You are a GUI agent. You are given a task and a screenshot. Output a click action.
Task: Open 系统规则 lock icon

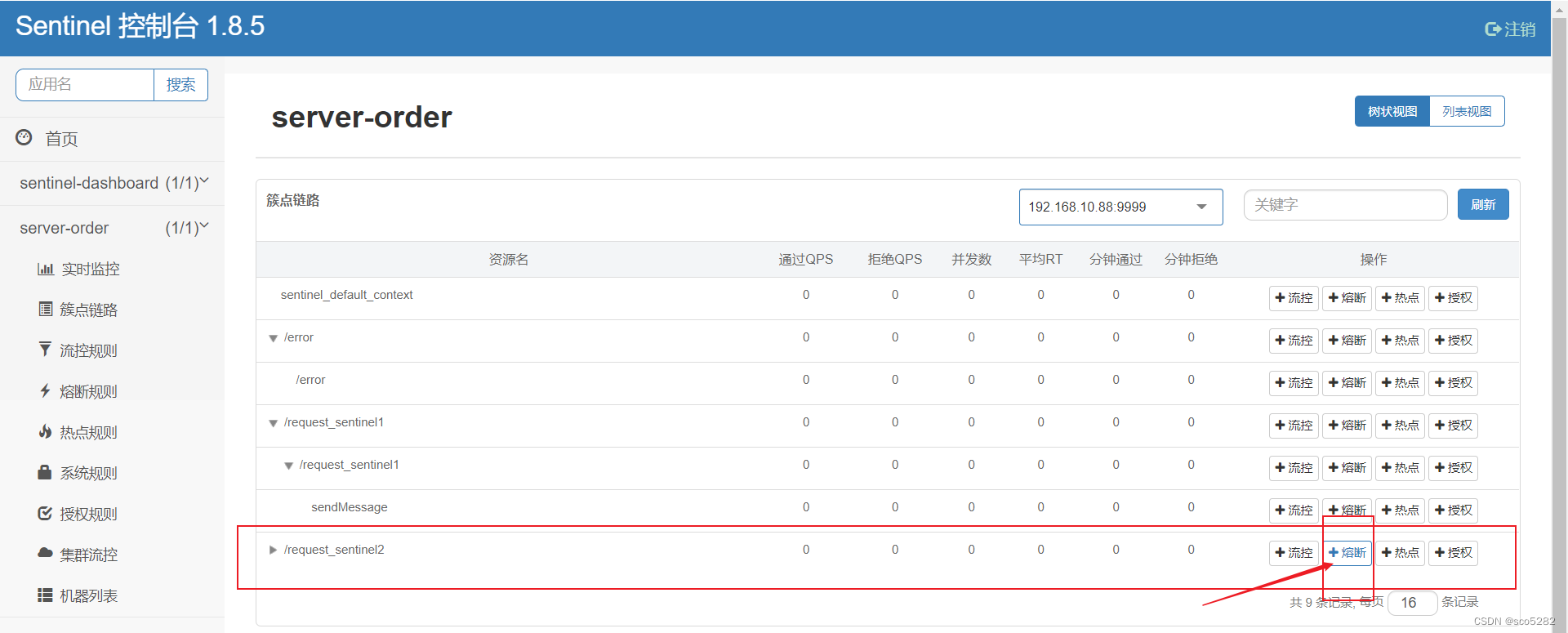(45, 472)
